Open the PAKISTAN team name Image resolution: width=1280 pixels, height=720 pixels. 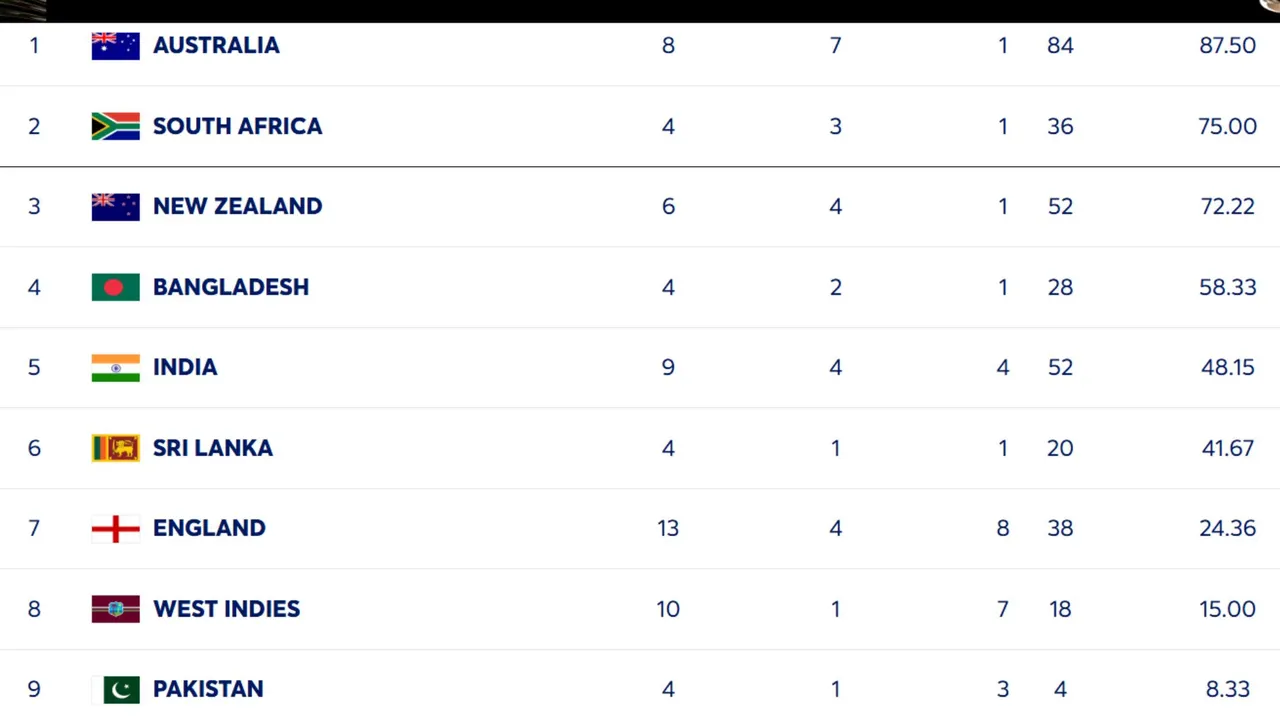208,689
